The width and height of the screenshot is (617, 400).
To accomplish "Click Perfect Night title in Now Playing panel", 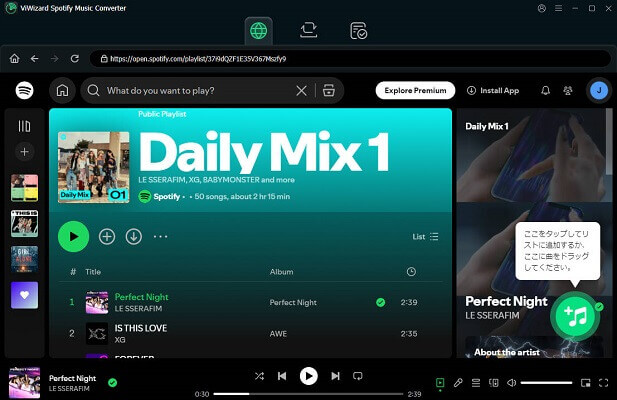I will click(506, 301).
